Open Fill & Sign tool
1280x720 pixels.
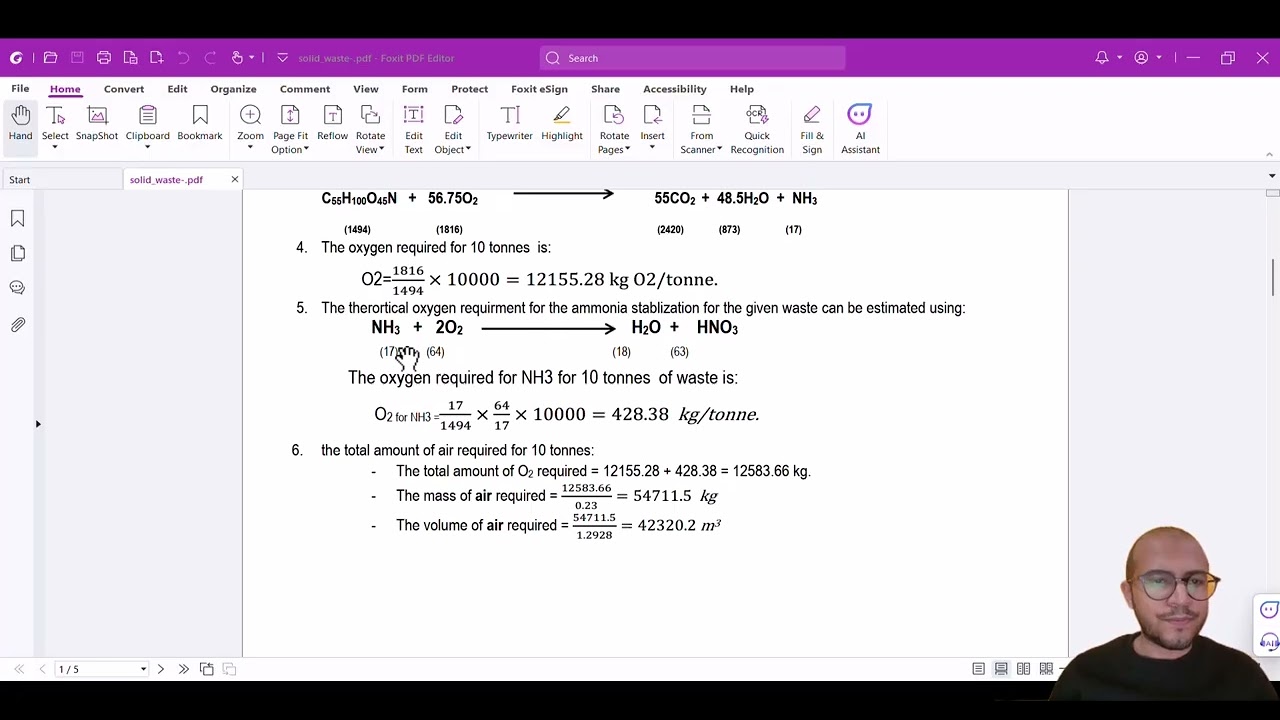pyautogui.click(x=811, y=130)
